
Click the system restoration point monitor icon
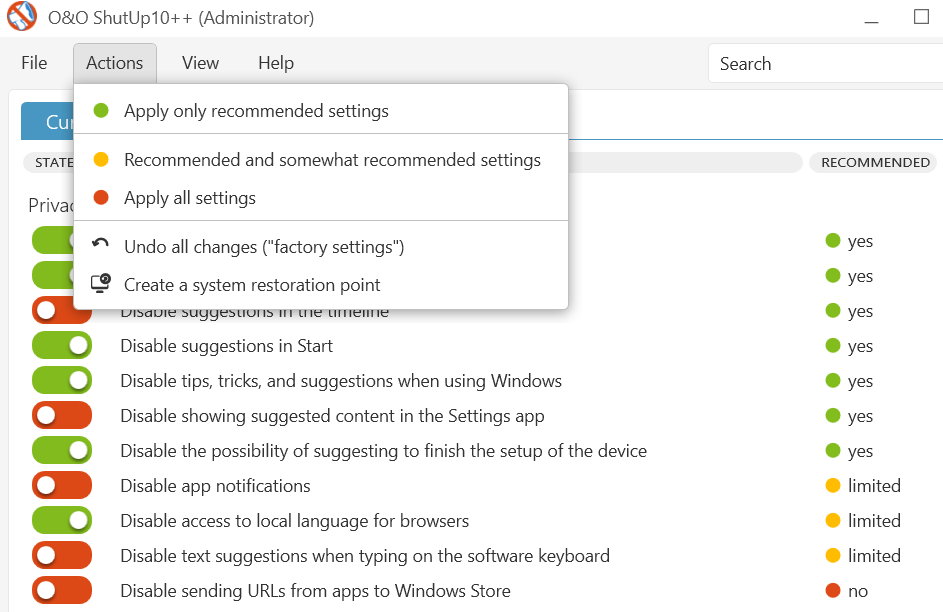tap(100, 283)
